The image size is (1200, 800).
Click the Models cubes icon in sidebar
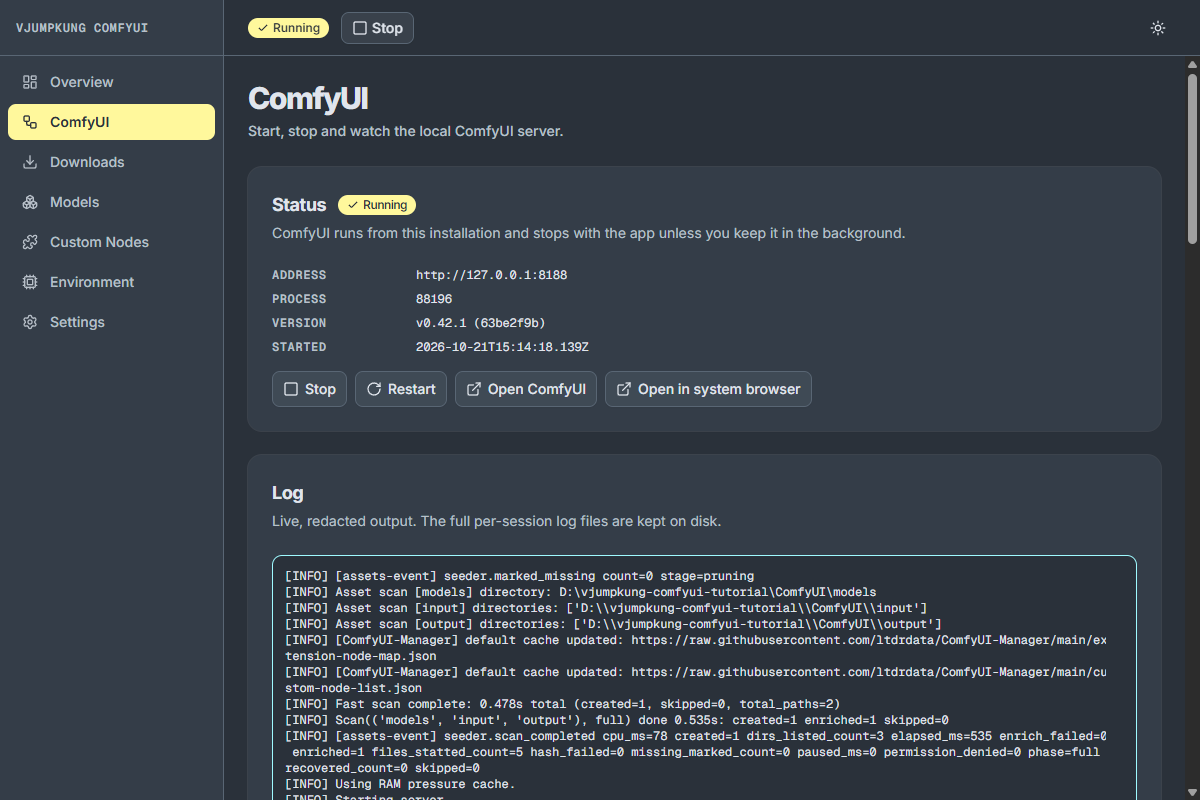(x=30, y=202)
